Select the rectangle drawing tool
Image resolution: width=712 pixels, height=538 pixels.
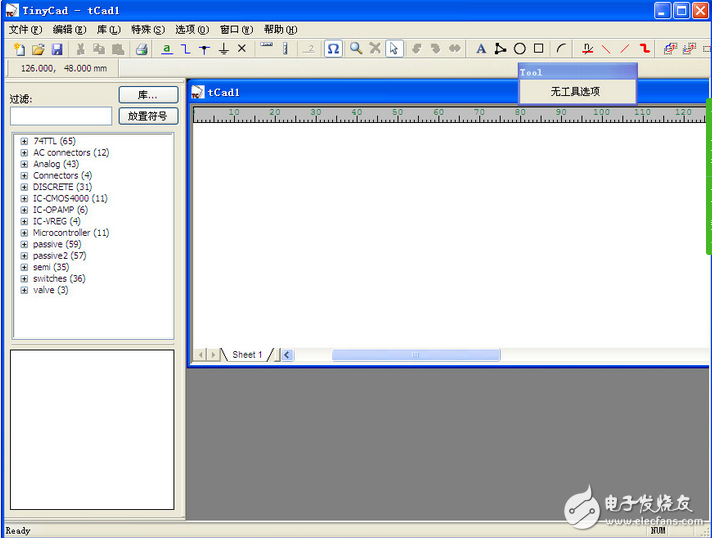pyautogui.click(x=539, y=48)
